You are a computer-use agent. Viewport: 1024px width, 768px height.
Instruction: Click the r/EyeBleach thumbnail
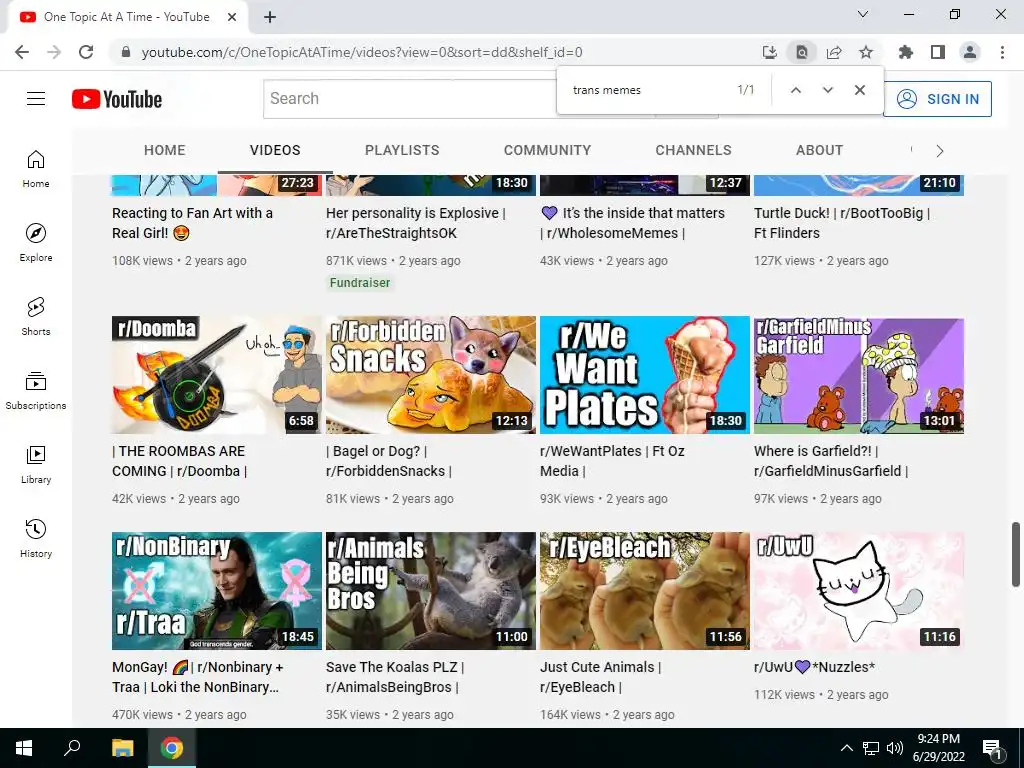[645, 591]
